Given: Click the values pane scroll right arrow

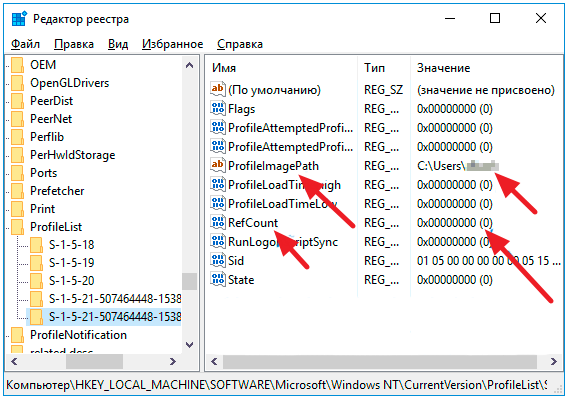Looking at the screenshot, I should point(554,361).
